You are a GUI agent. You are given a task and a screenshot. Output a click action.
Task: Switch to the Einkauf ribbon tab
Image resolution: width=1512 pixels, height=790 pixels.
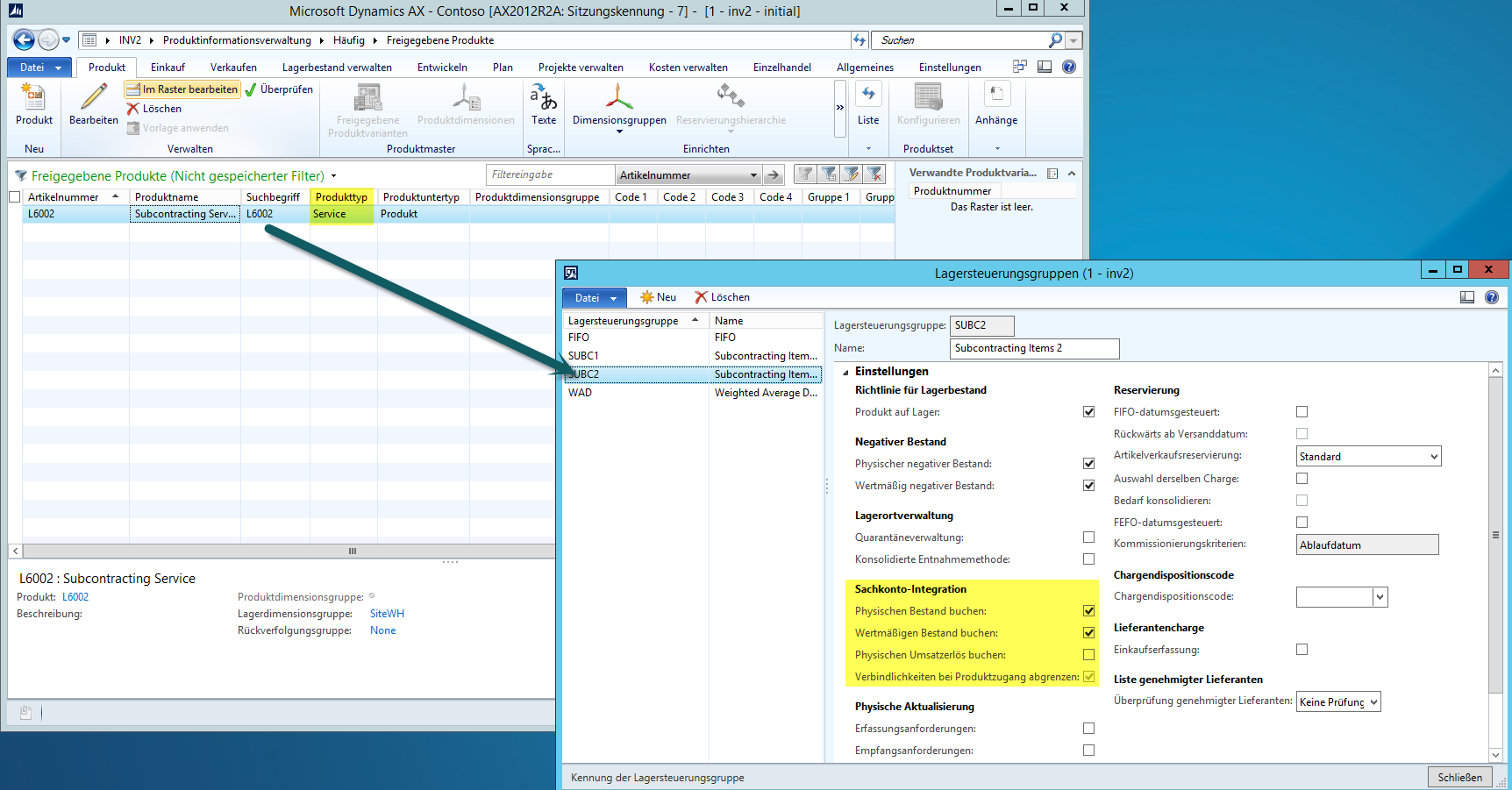[x=168, y=68]
